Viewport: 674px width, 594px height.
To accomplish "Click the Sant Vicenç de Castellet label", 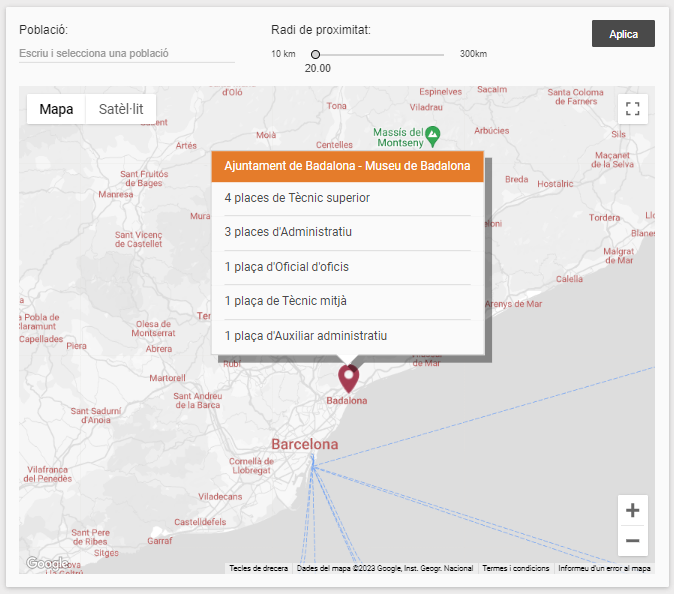I will [138, 239].
